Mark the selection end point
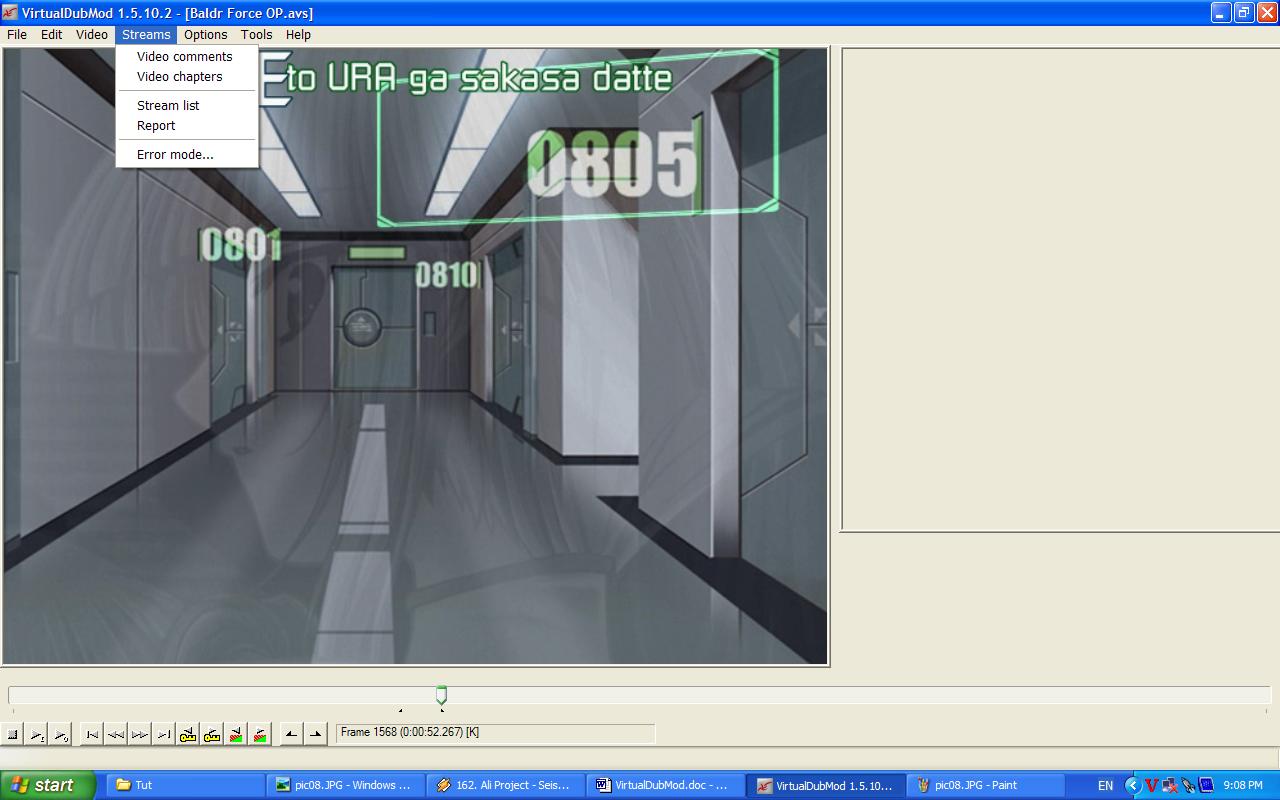Image resolution: width=1280 pixels, height=800 pixels. [315, 734]
